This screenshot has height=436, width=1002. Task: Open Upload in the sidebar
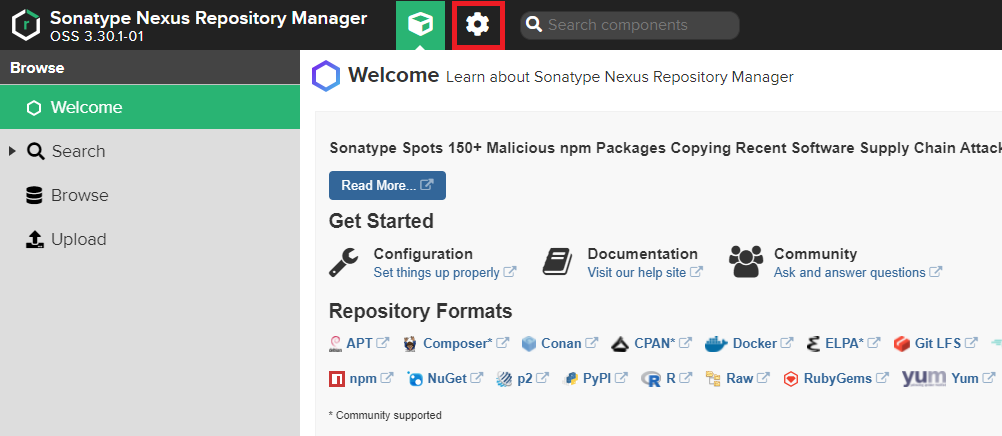79,239
